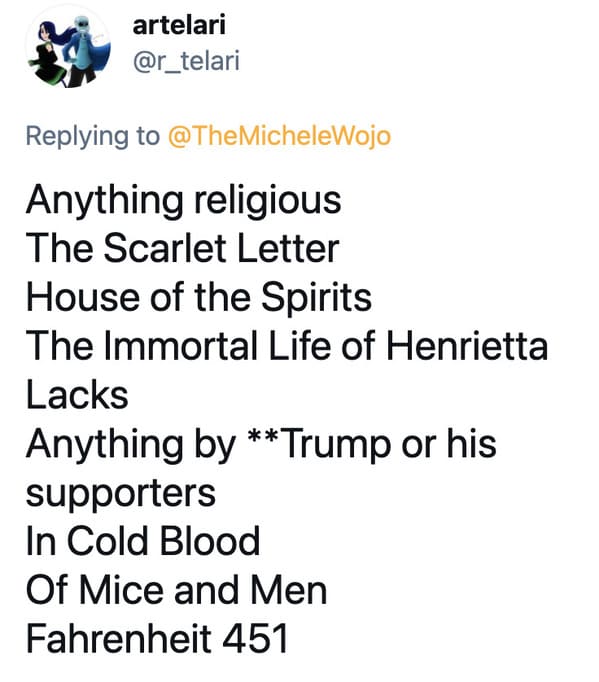This screenshot has width=599, height=682.
Task: Select the 'In Cold Blood' line
Action: [x=143, y=541]
